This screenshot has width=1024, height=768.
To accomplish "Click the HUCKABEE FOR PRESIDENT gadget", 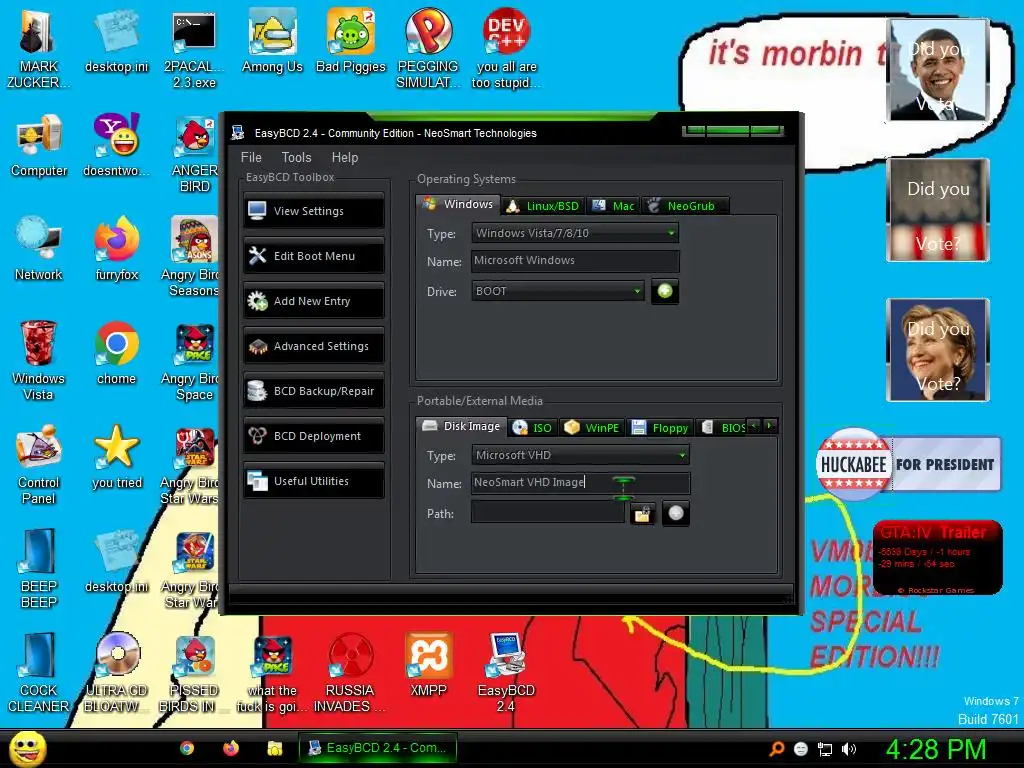I will (908, 464).
